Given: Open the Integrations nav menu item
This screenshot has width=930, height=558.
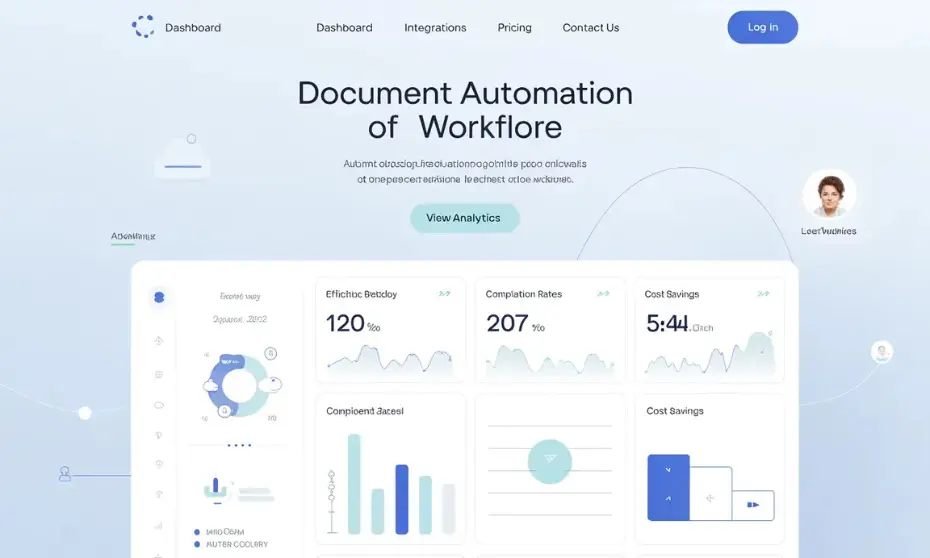Looking at the screenshot, I should [x=435, y=28].
